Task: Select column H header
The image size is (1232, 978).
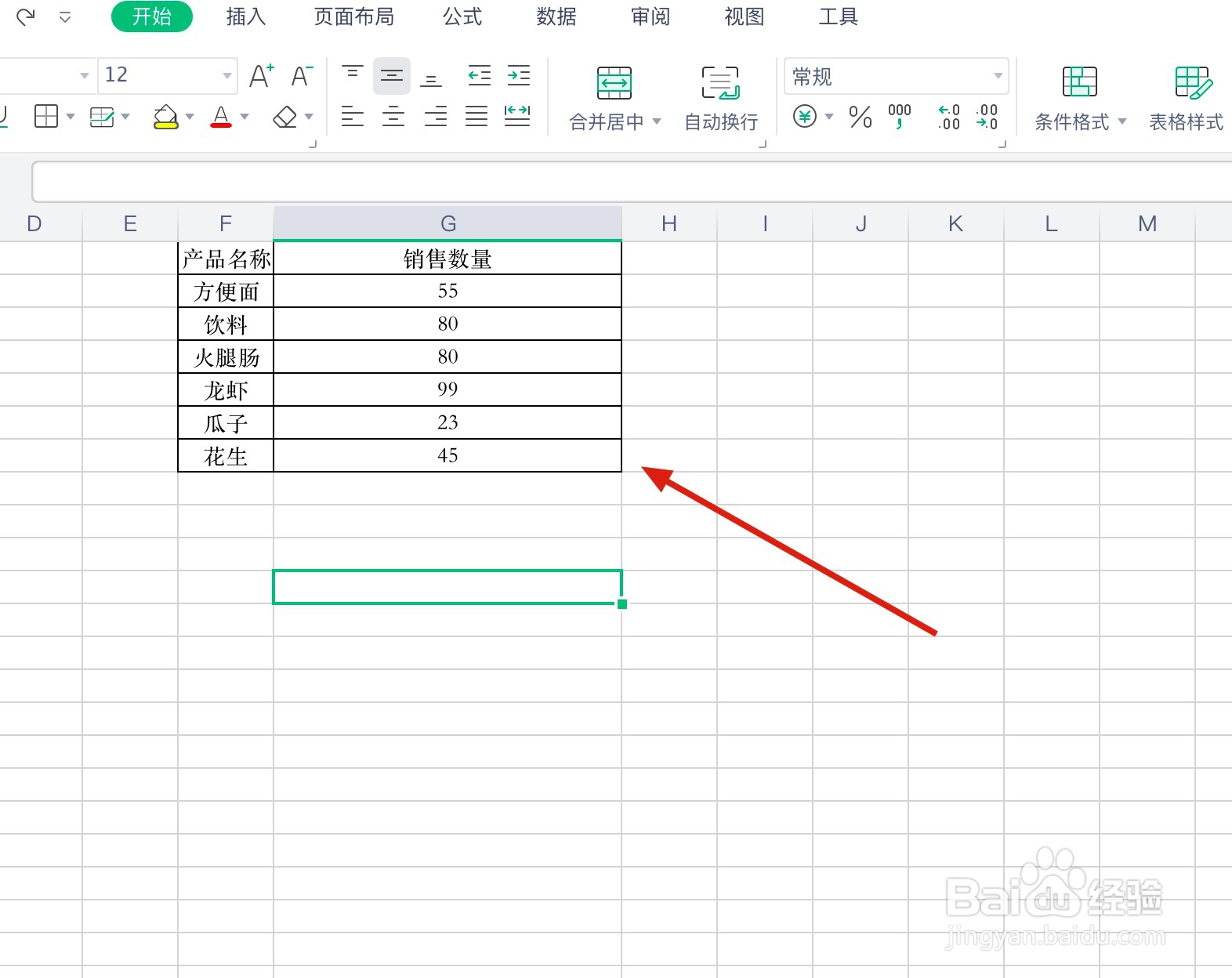Action: [x=669, y=224]
